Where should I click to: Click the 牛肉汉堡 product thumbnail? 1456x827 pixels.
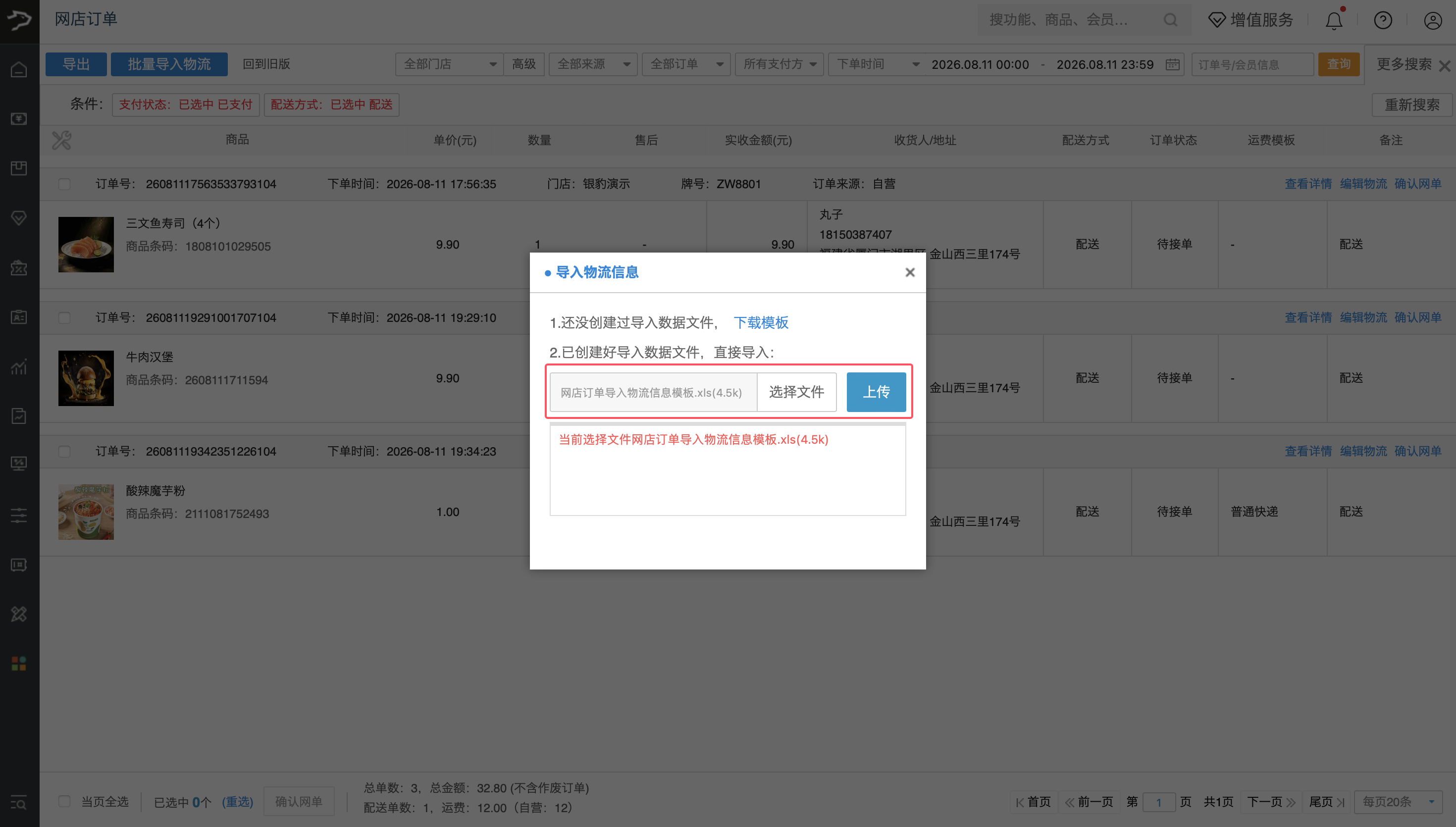click(86, 378)
